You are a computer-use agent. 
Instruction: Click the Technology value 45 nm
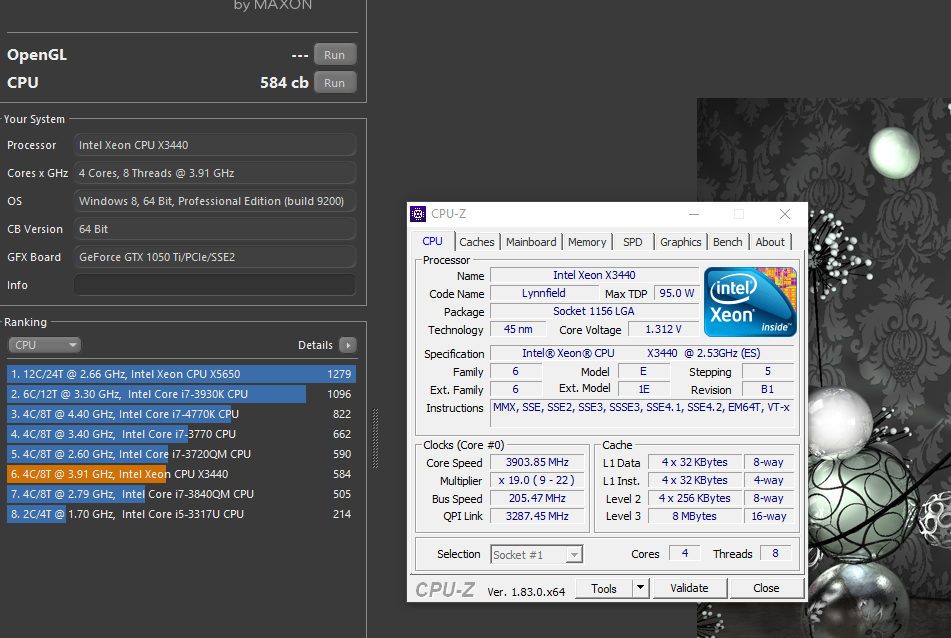tap(518, 329)
